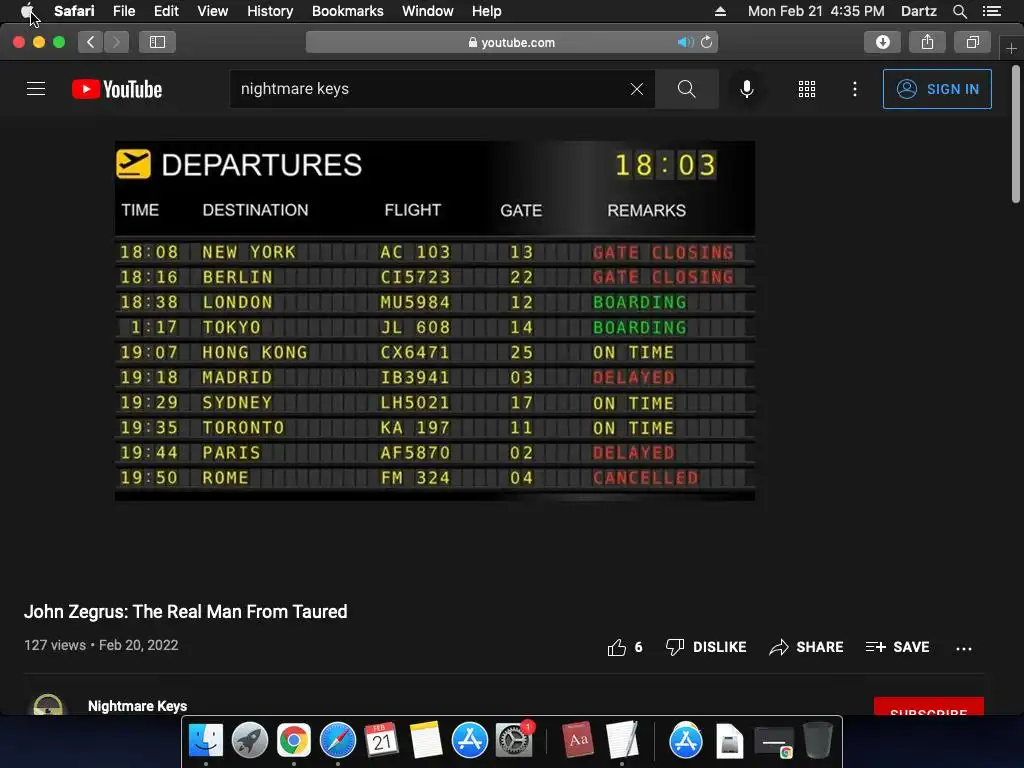Click the date and time in menu bar
This screenshot has height=768, width=1024.
[816, 11]
